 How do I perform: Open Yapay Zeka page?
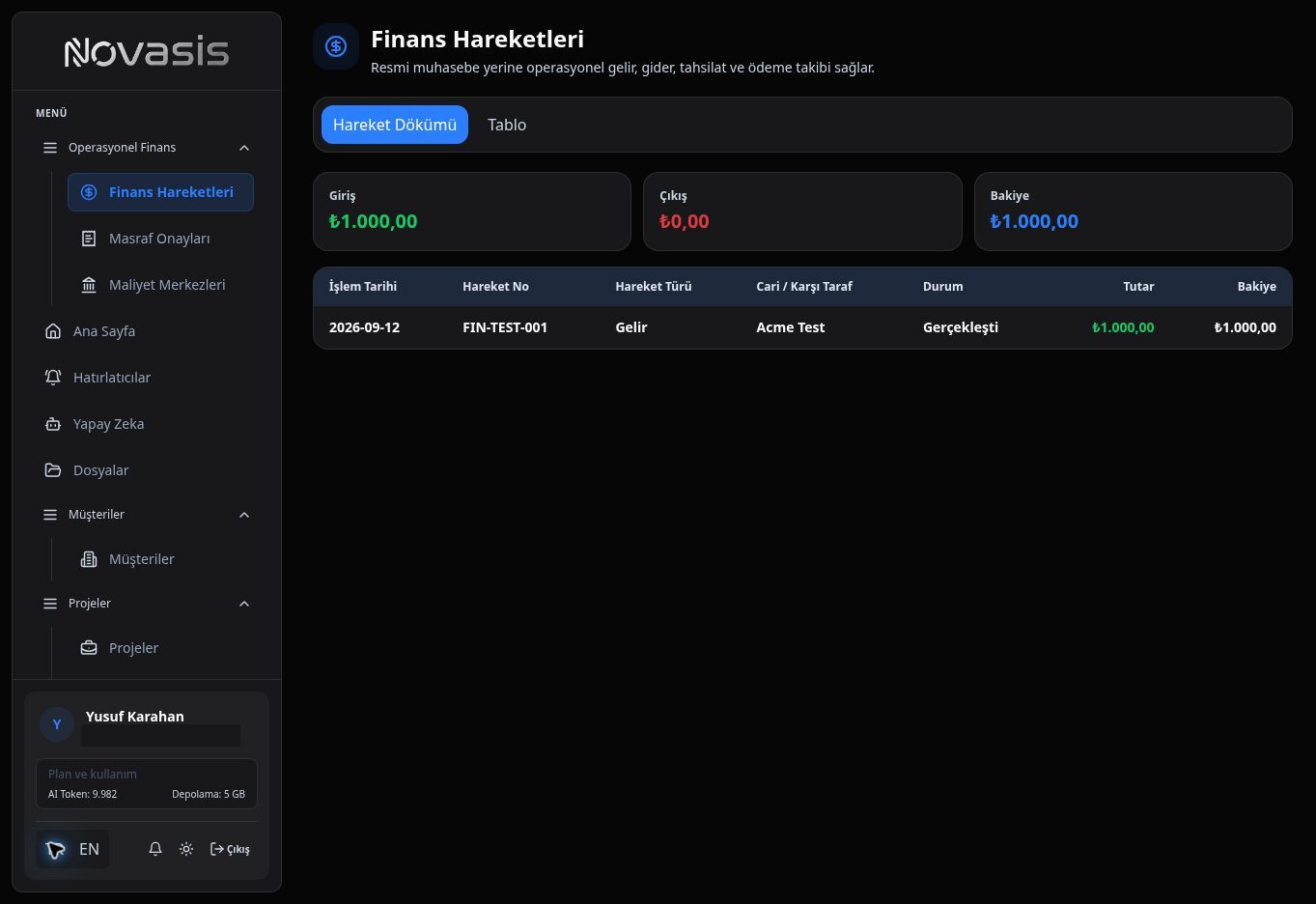pos(147,424)
